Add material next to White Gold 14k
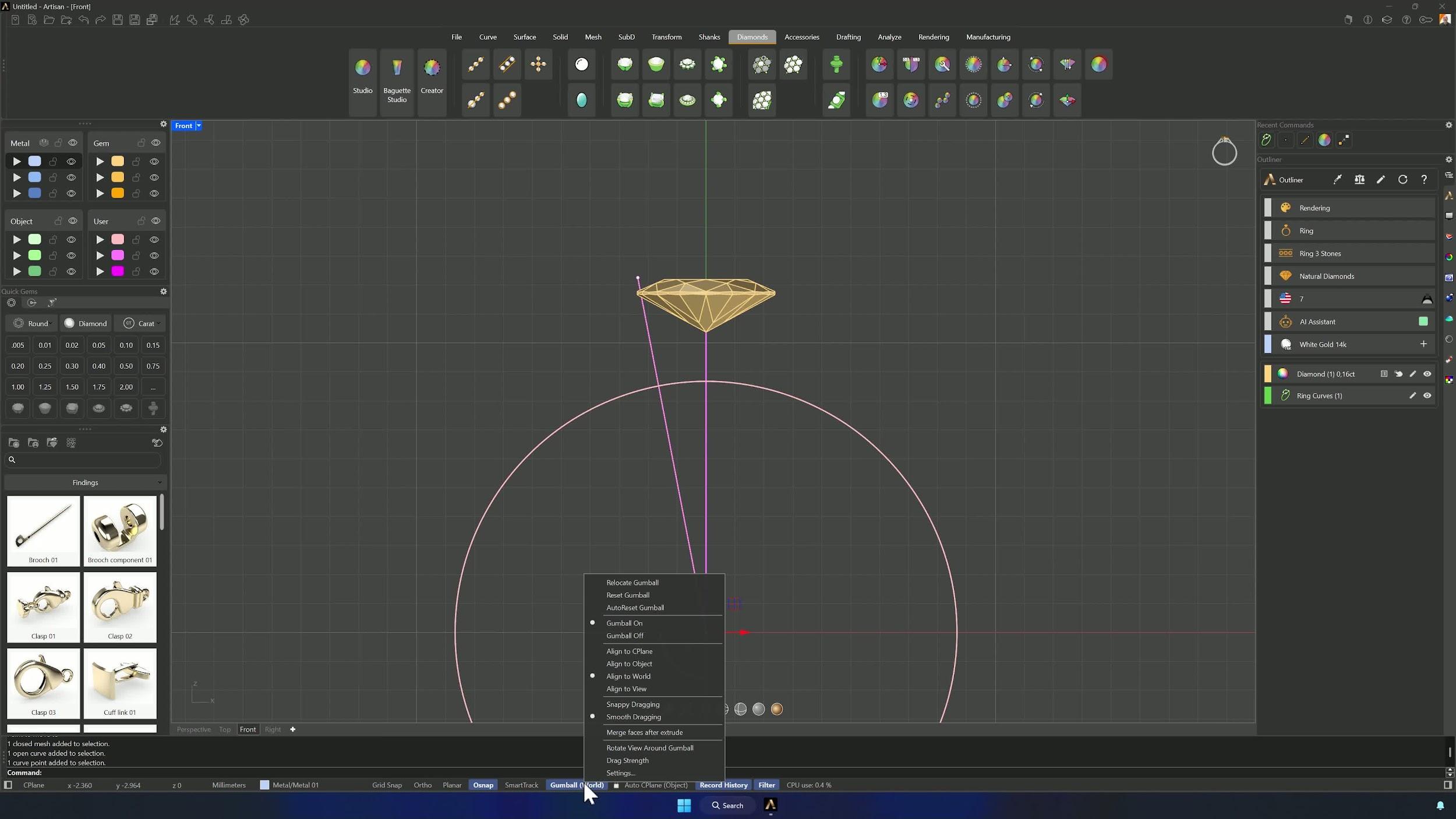 1423,344
